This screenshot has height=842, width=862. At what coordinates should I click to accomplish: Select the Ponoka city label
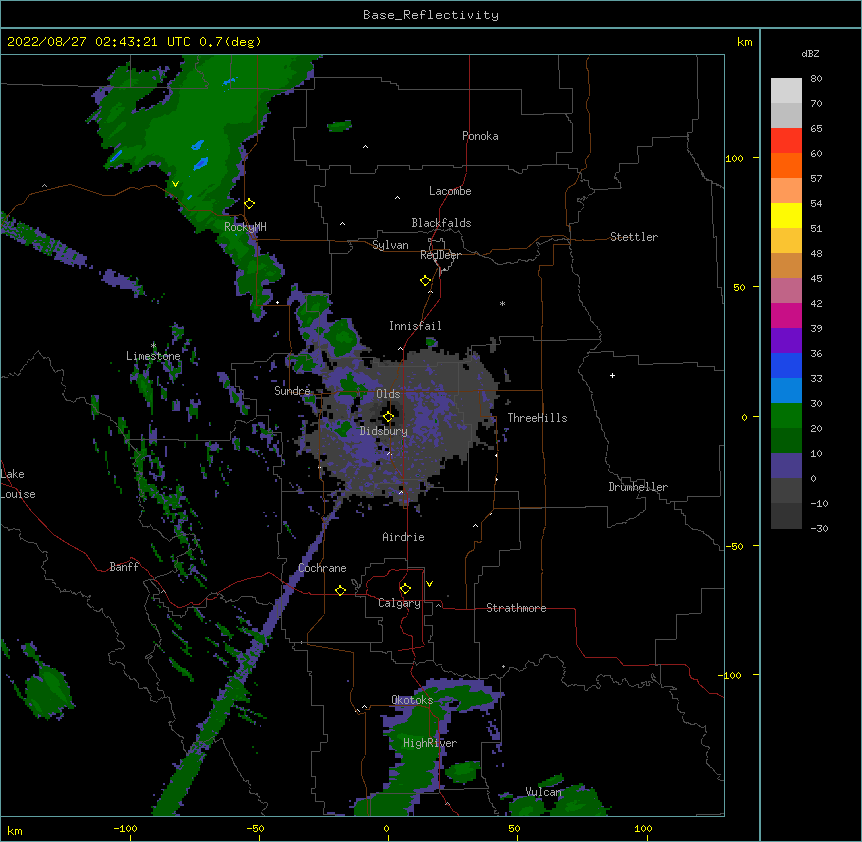point(480,136)
